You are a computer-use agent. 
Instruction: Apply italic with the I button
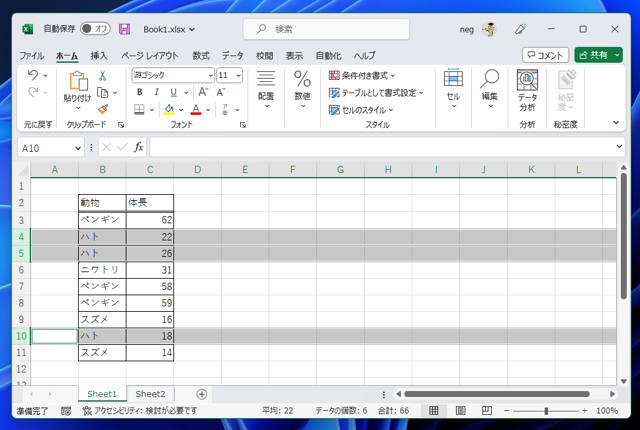(157, 92)
